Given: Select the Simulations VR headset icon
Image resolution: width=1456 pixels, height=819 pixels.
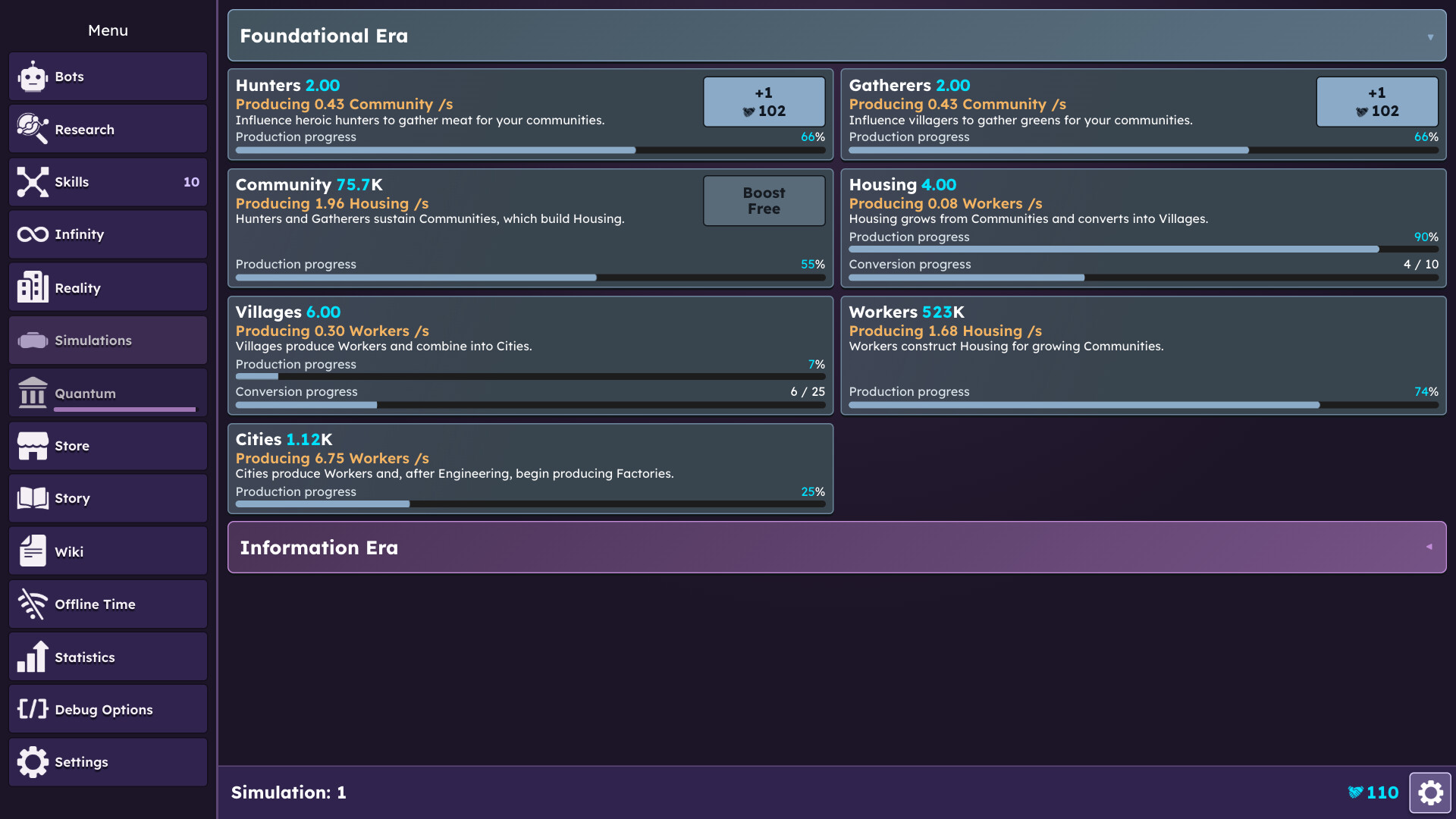Looking at the screenshot, I should coord(33,340).
